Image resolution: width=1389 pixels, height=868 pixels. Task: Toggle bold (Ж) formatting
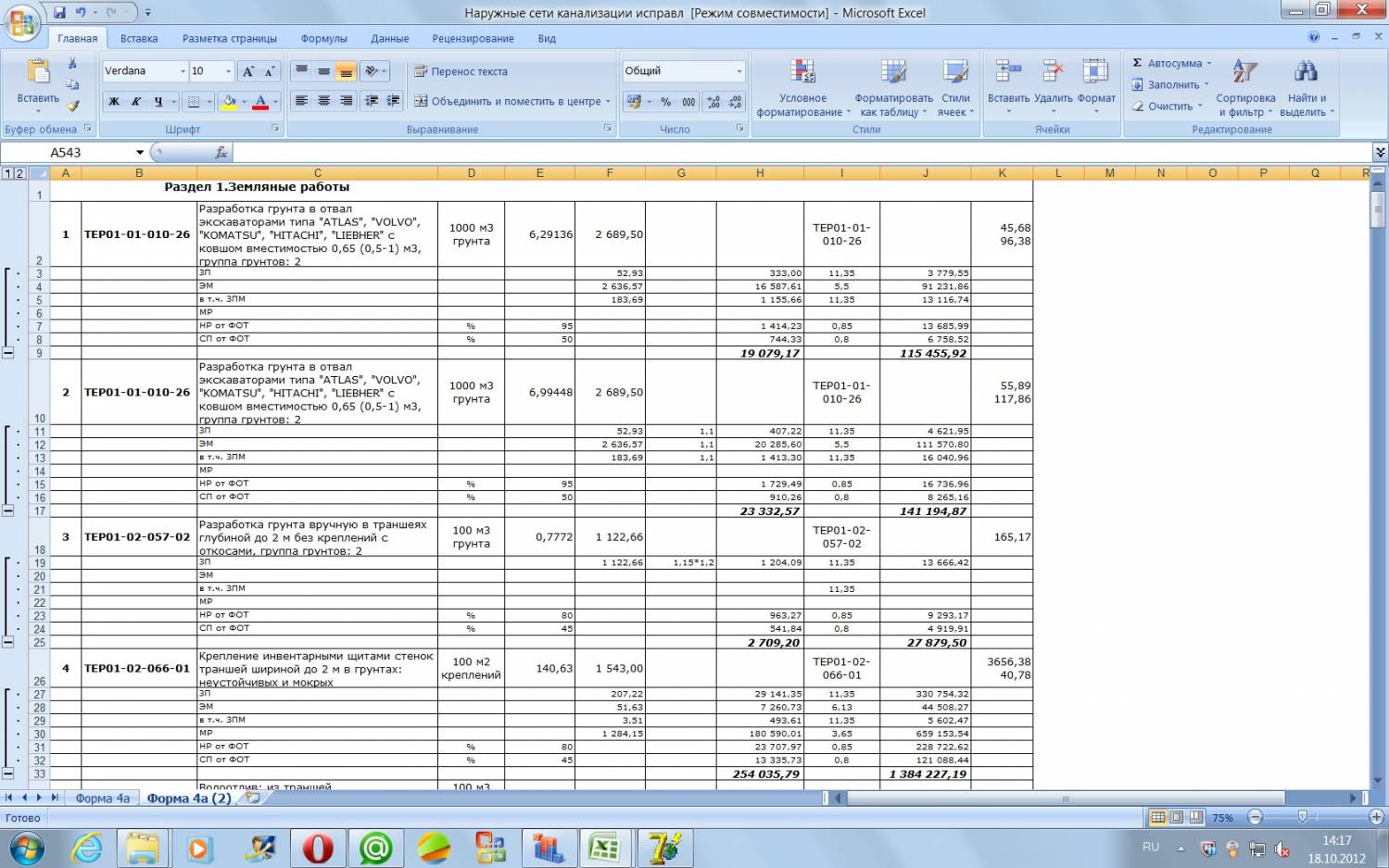coord(114,102)
